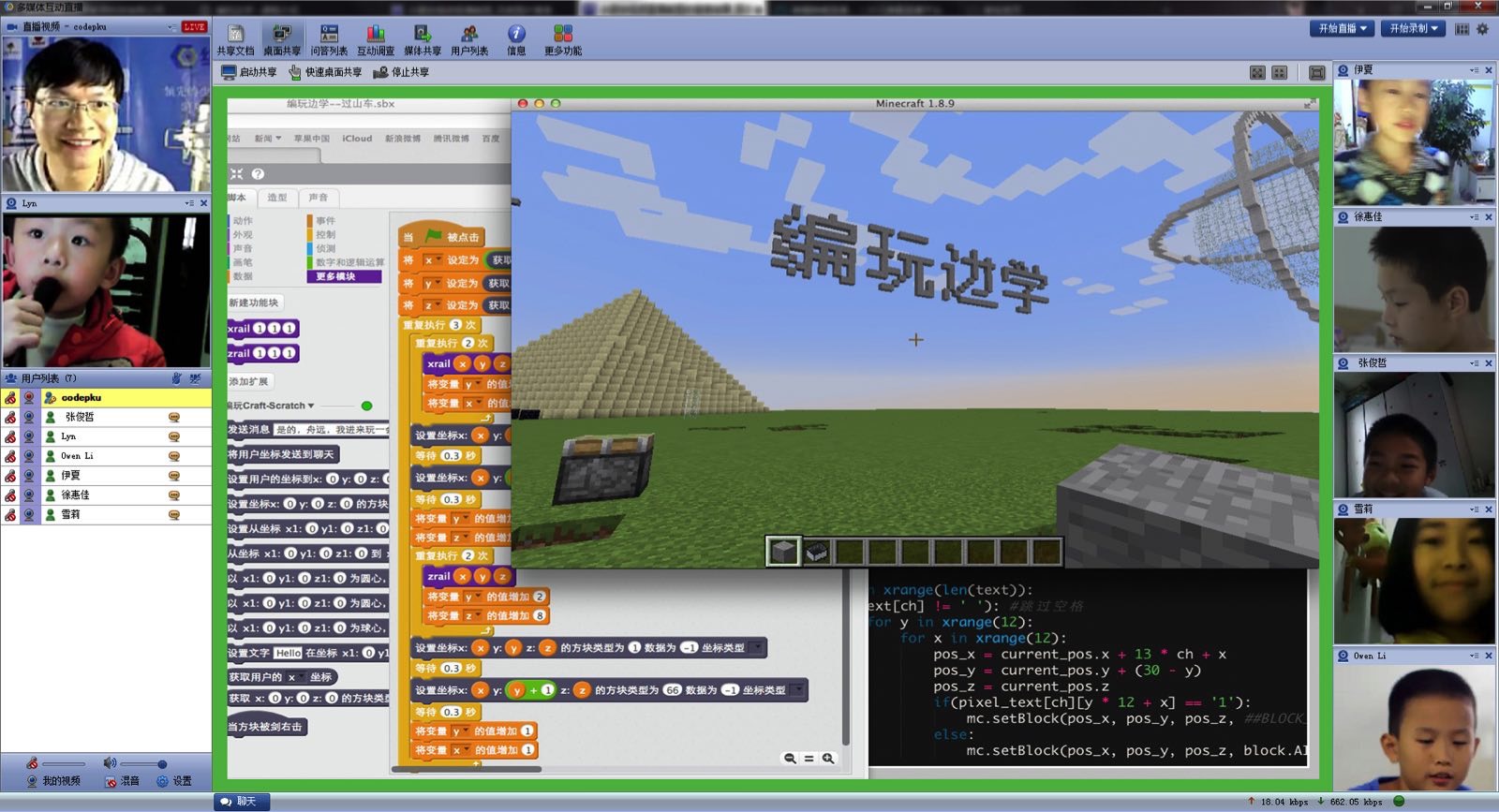Click the 问答列表 Q&A list icon
This screenshot has width=1499, height=812.
click(329, 39)
